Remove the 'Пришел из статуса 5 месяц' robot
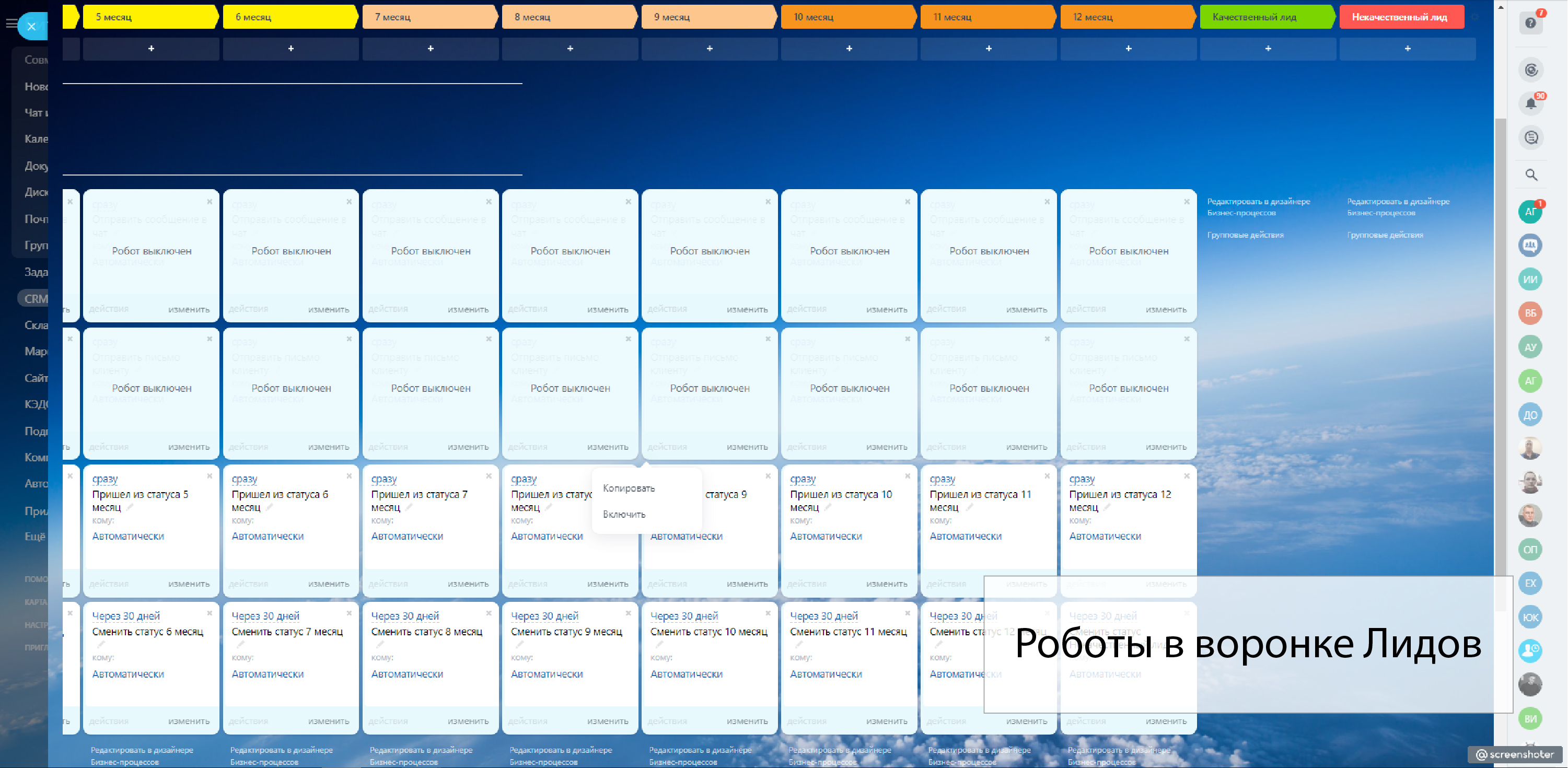Viewport: 1568px width, 768px height. (x=210, y=476)
